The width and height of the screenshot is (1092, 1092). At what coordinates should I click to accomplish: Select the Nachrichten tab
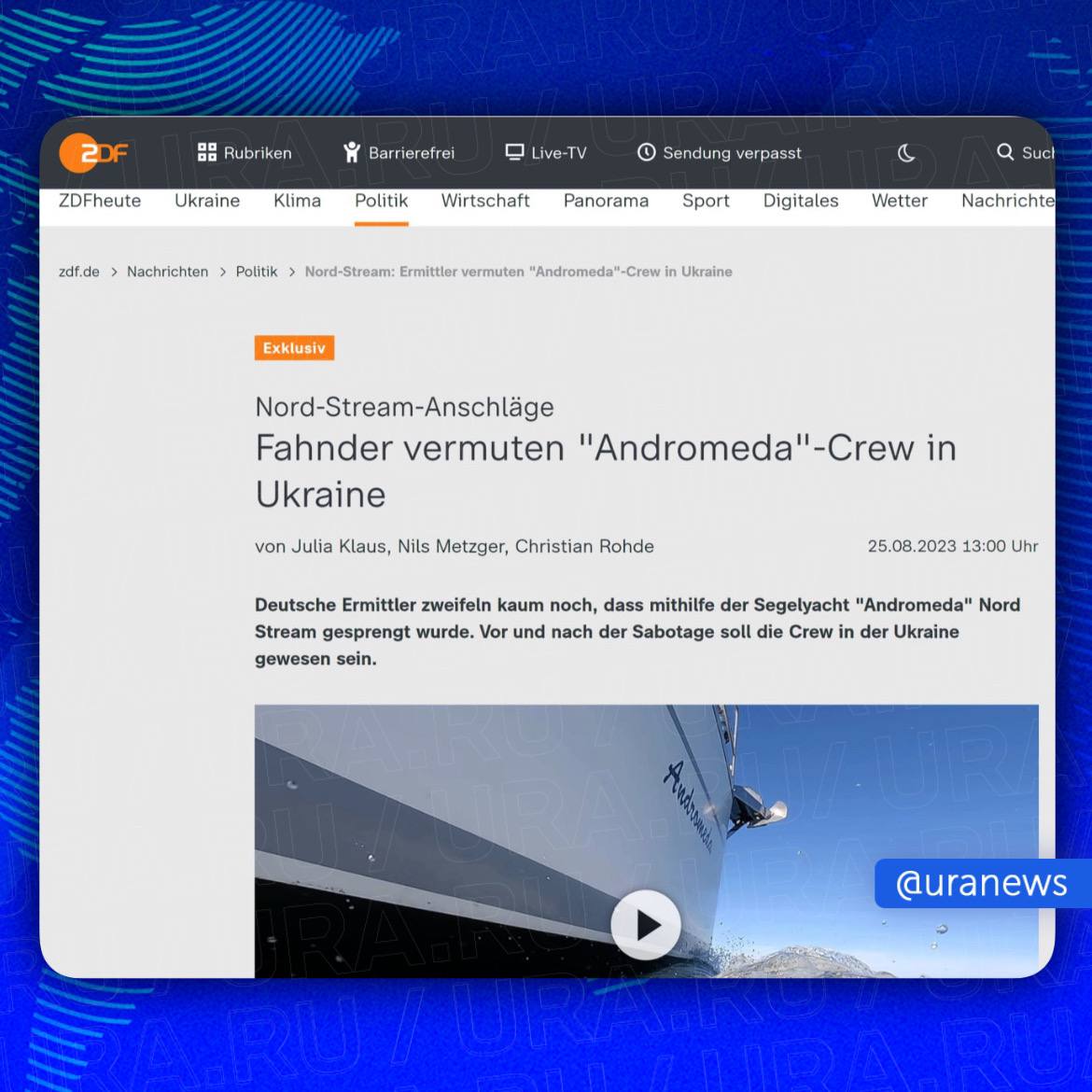point(1008,202)
